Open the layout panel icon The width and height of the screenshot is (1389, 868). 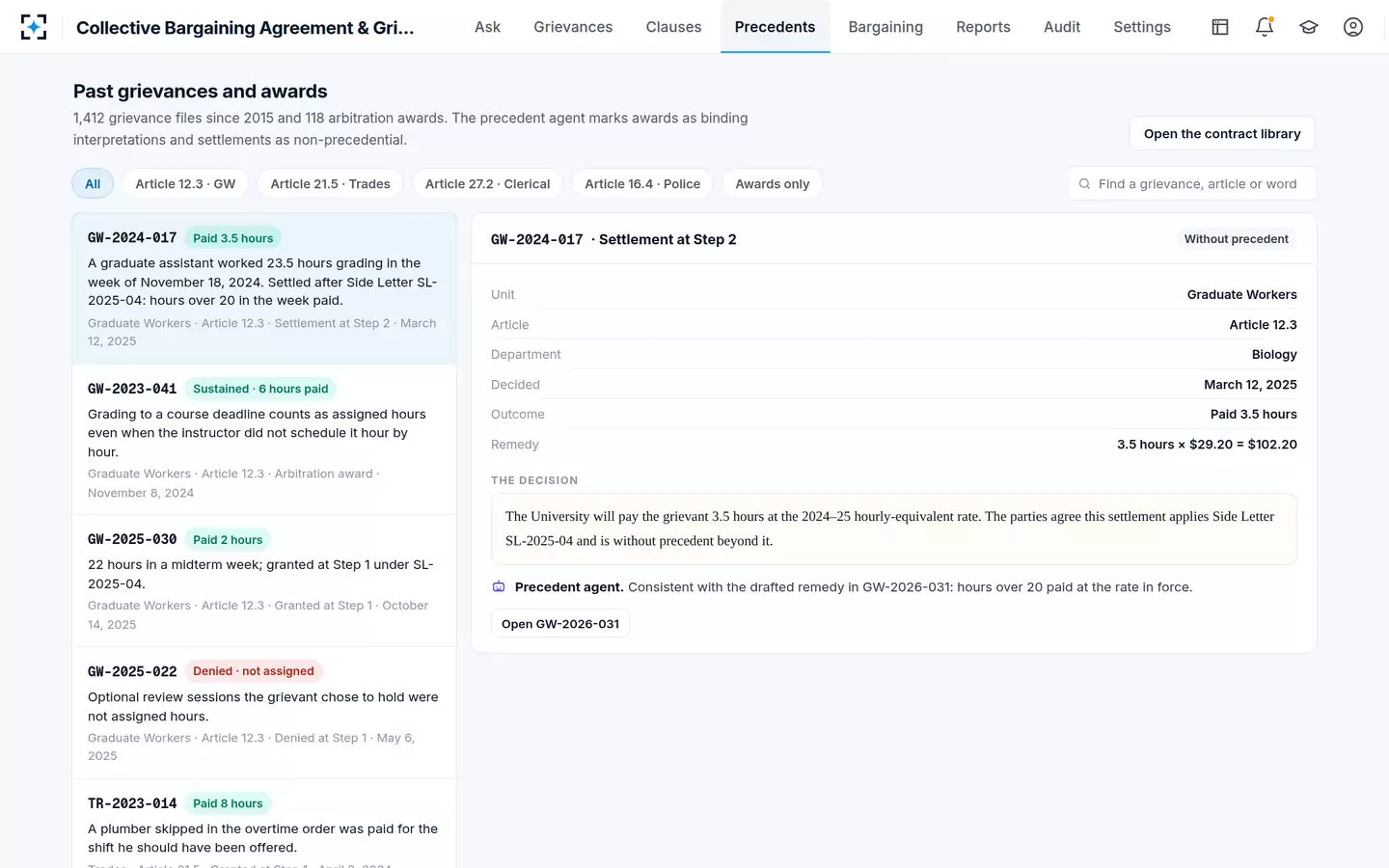[1220, 27]
